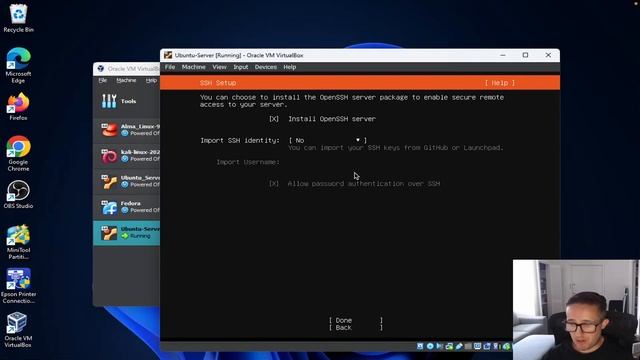Click the webcam overlay video thumbnail
The width and height of the screenshot is (640, 360).
pos(576,310)
